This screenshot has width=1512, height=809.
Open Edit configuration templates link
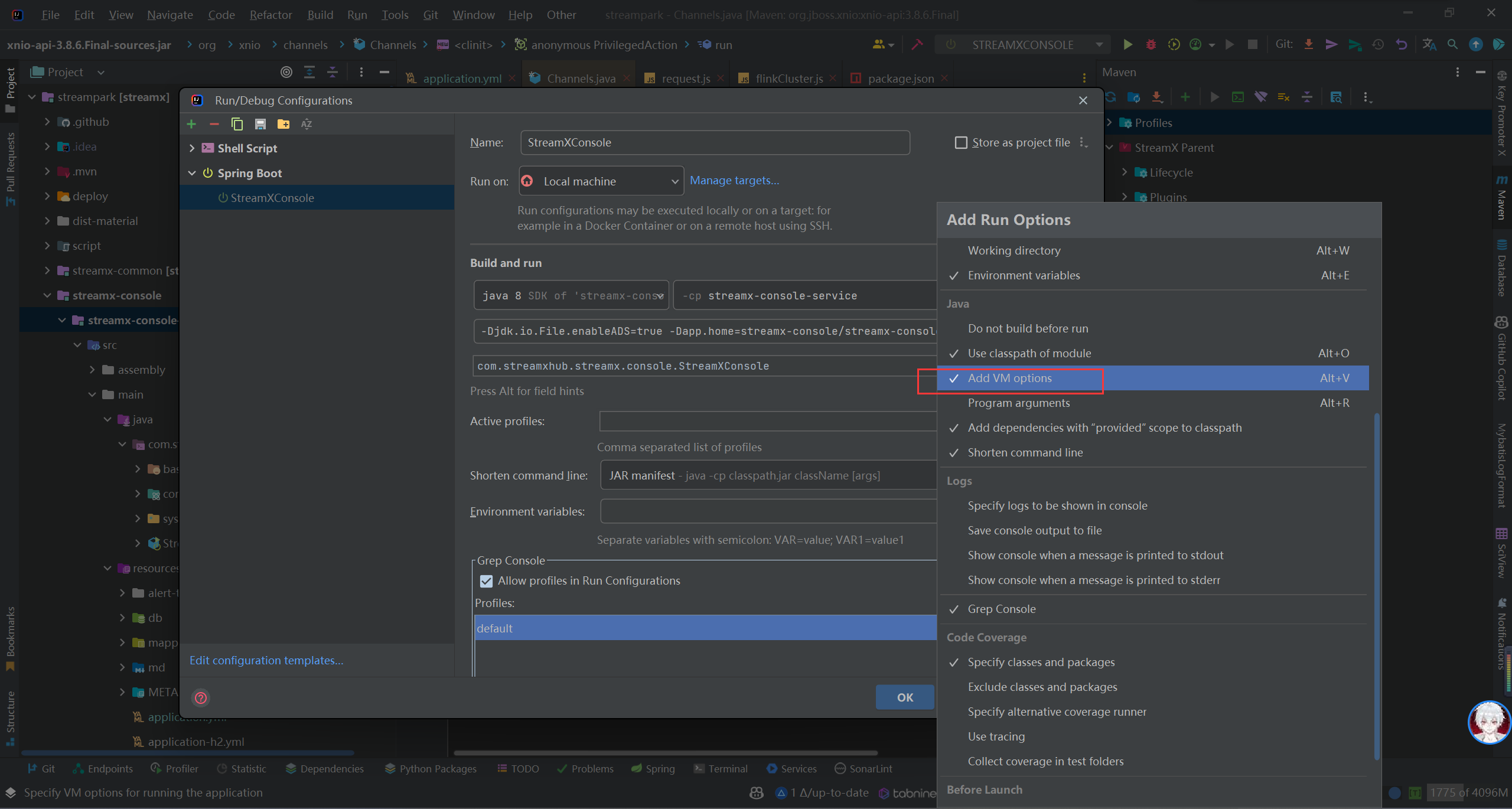pyautogui.click(x=266, y=661)
